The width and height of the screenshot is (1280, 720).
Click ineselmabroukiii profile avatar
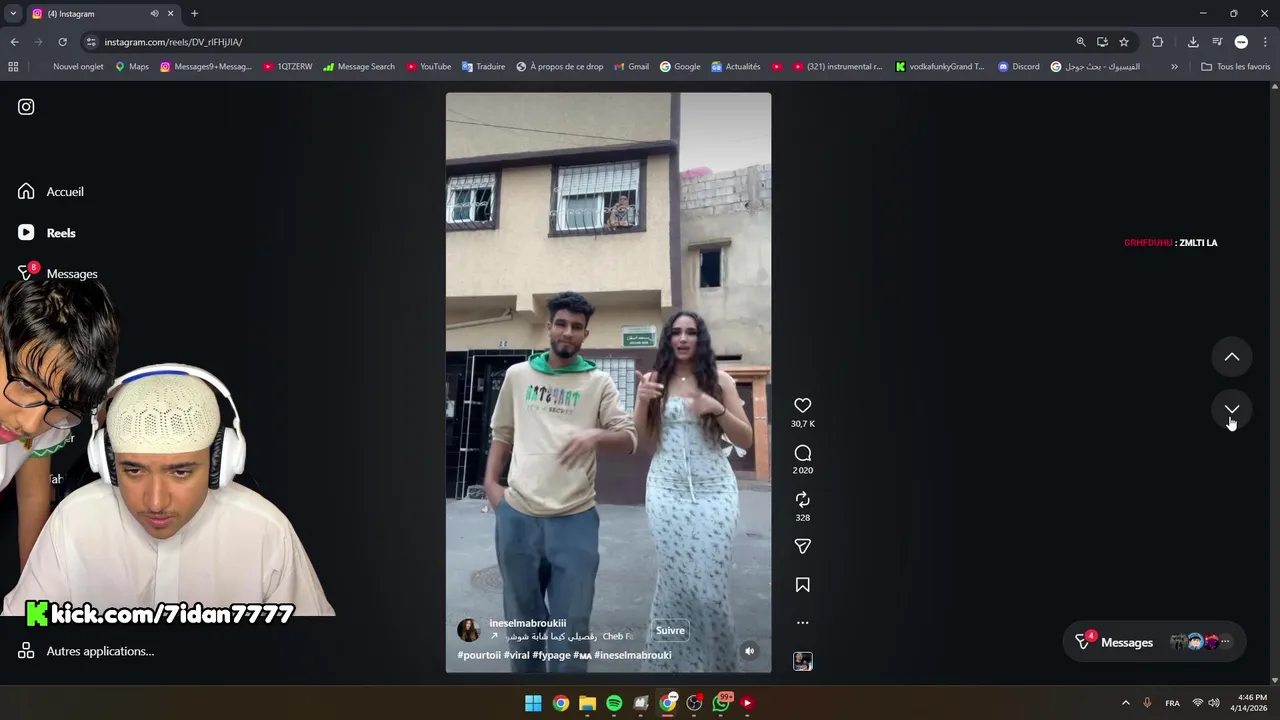tap(468, 630)
